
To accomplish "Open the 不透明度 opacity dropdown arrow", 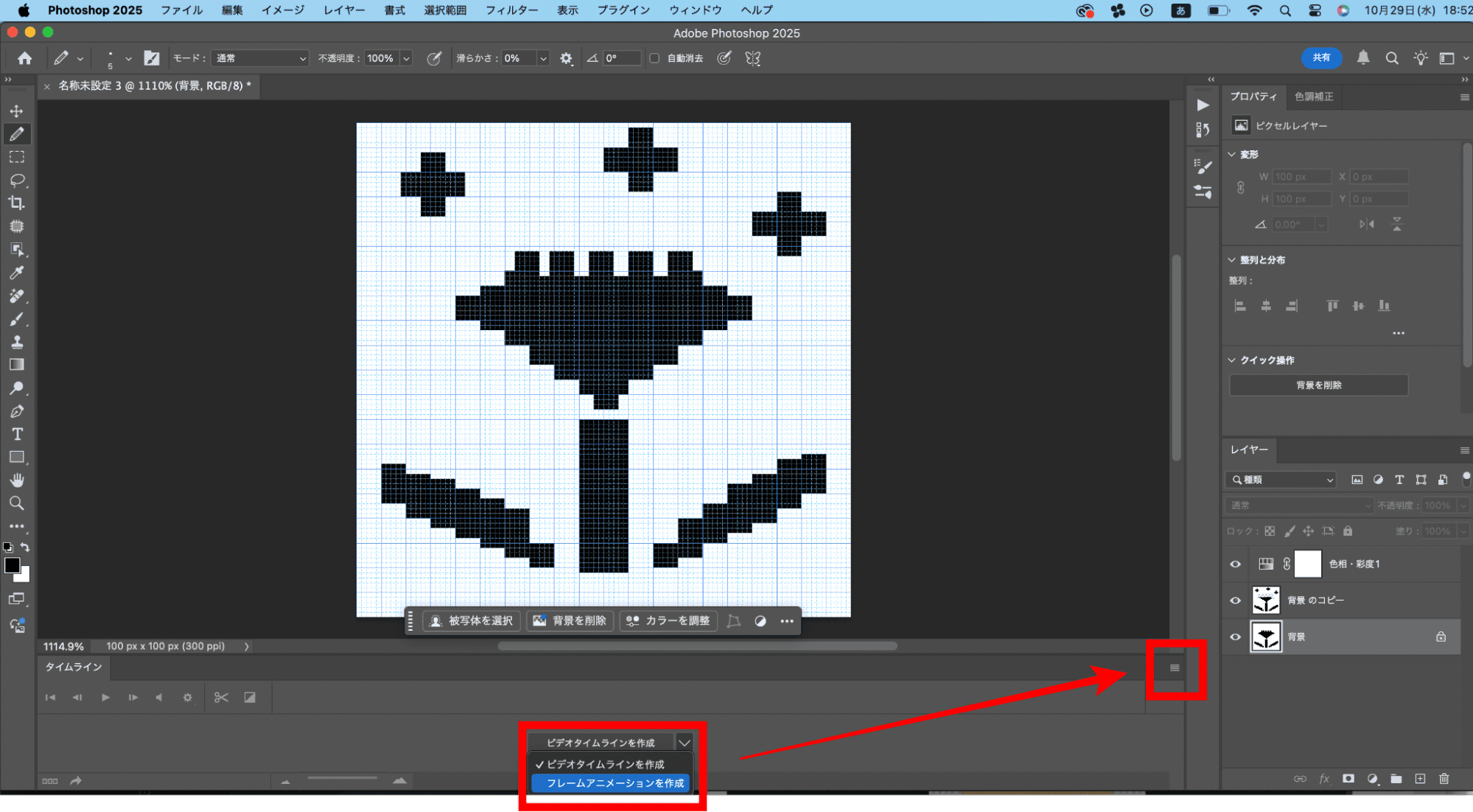I will pos(406,58).
